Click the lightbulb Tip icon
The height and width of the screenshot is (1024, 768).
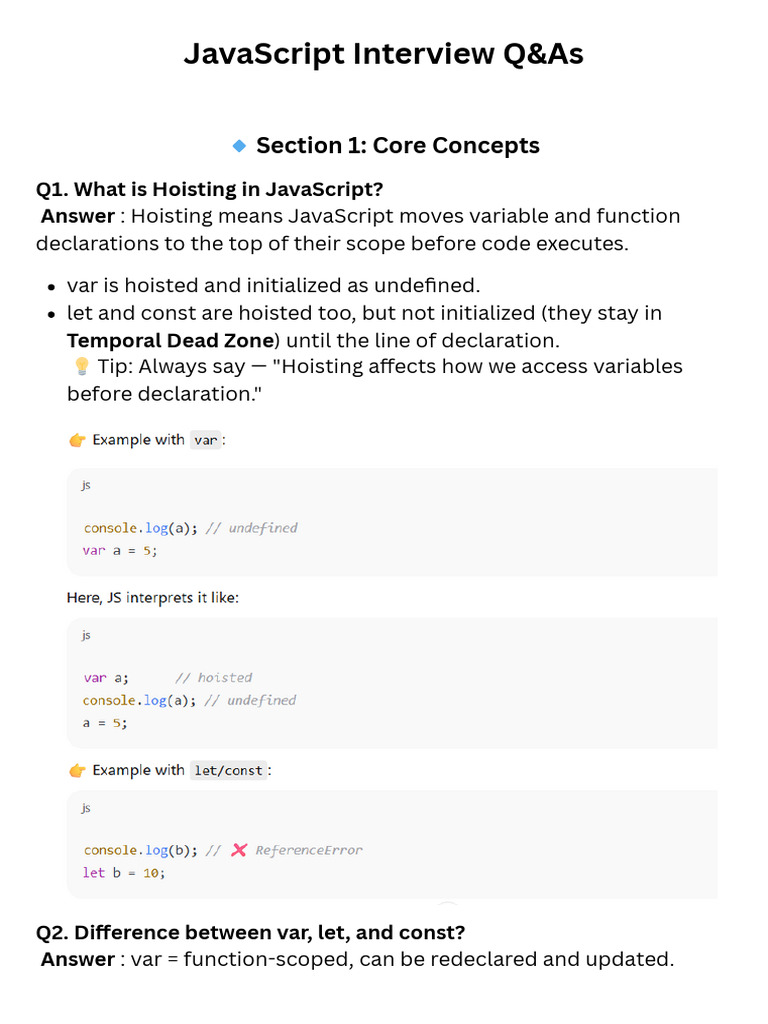point(81,366)
